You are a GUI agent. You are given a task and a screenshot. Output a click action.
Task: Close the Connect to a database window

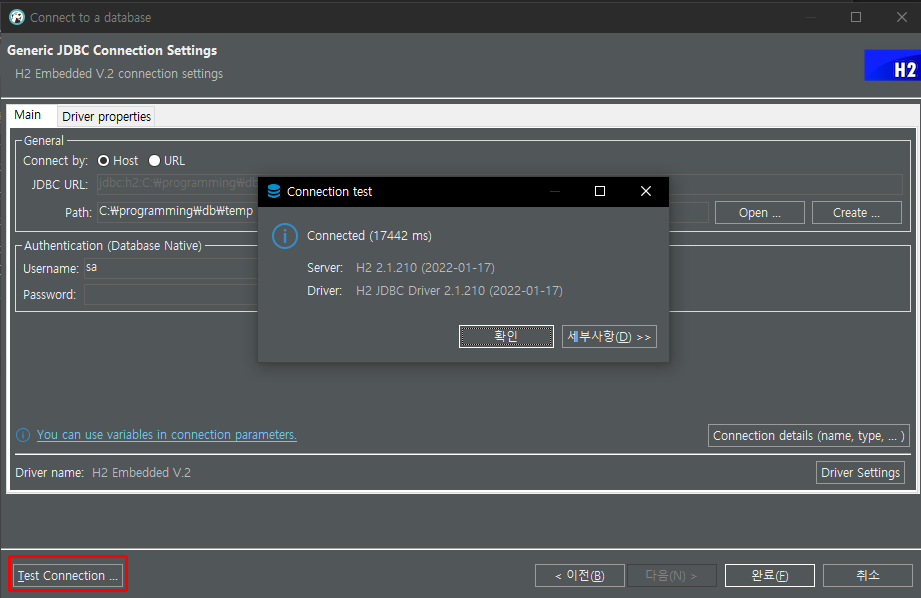point(902,17)
